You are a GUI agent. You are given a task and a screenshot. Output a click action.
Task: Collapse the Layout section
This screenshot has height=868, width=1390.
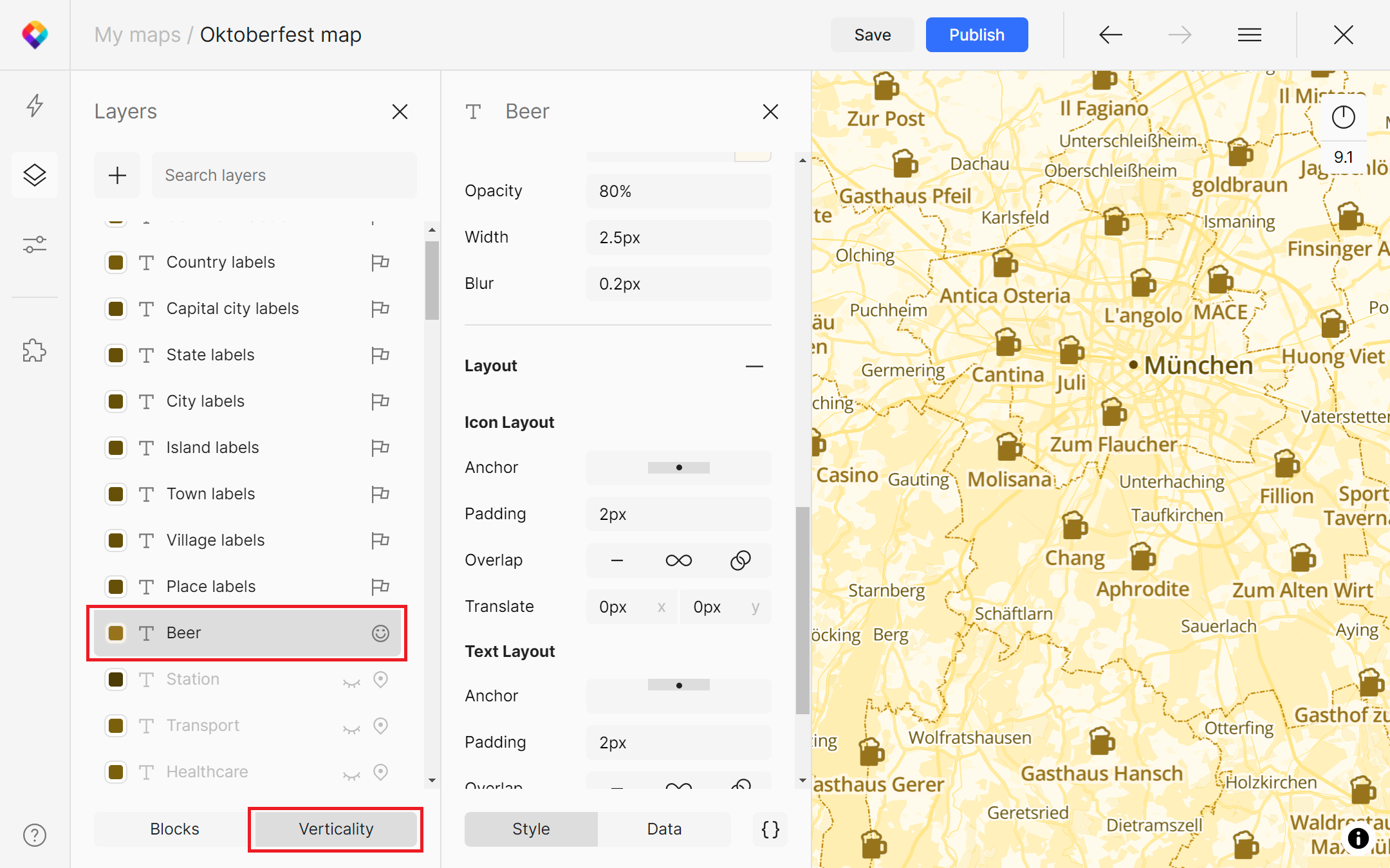[x=754, y=366]
